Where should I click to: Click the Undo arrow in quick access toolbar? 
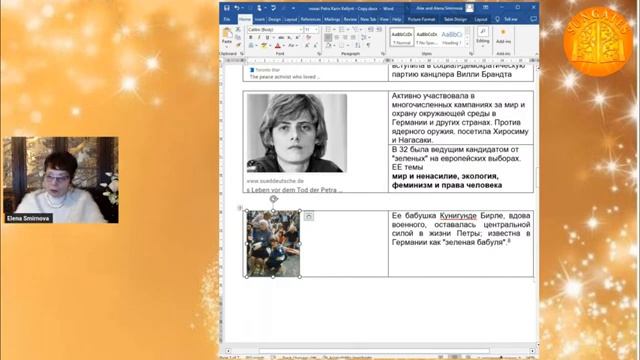[237, 8]
